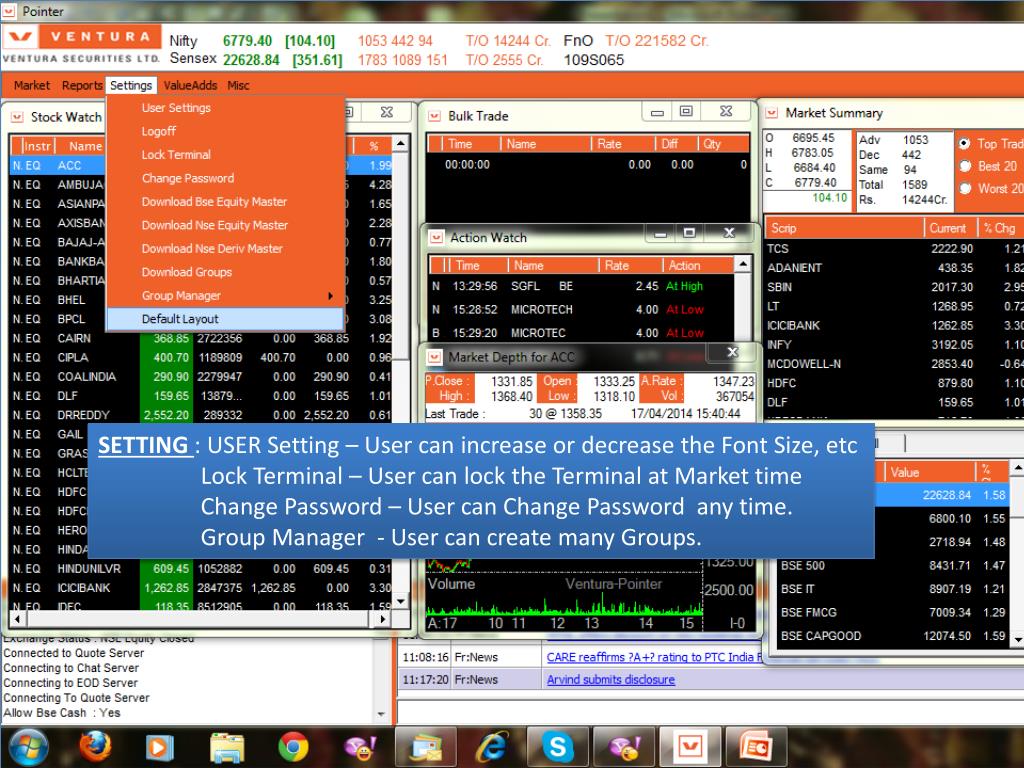
Task: Select the CIPLA row in Stock Watch
Action: pos(201,358)
